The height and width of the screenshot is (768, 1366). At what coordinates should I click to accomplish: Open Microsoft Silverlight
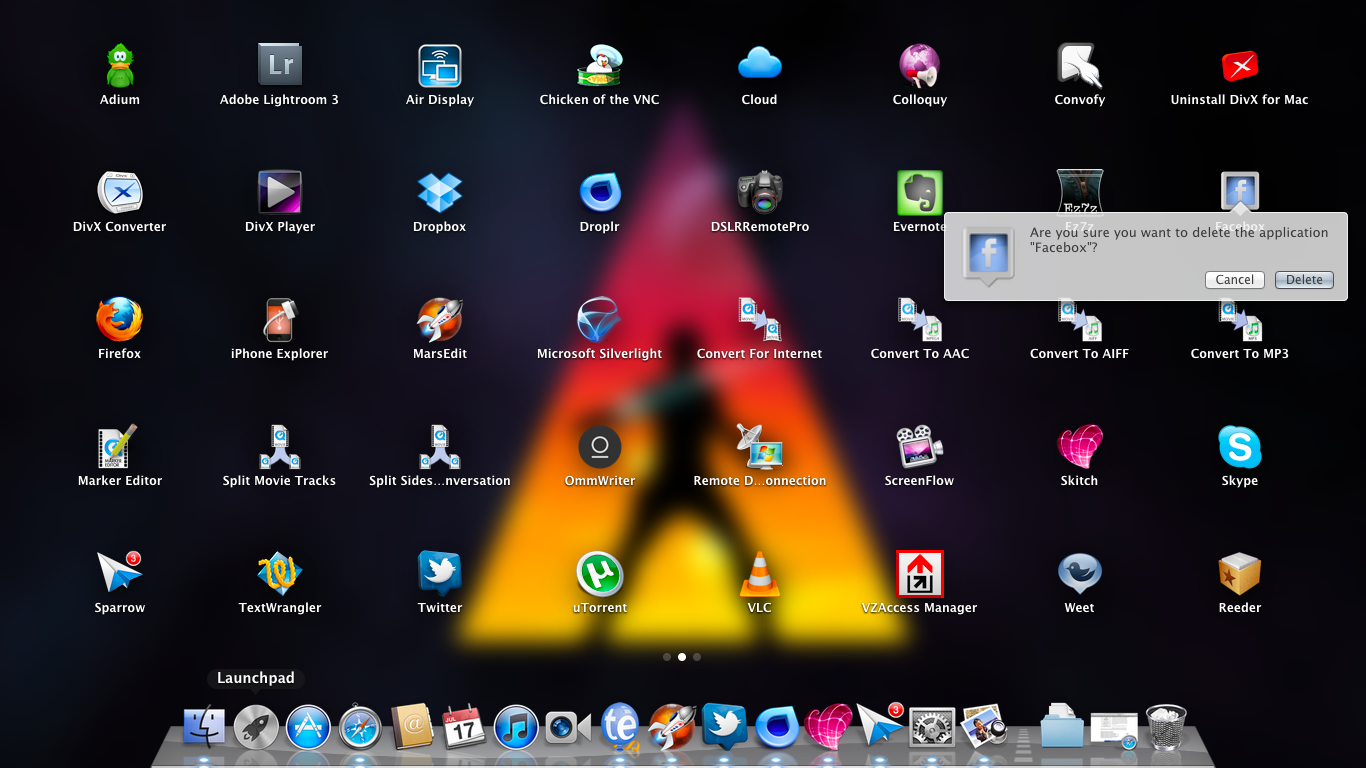click(x=599, y=320)
